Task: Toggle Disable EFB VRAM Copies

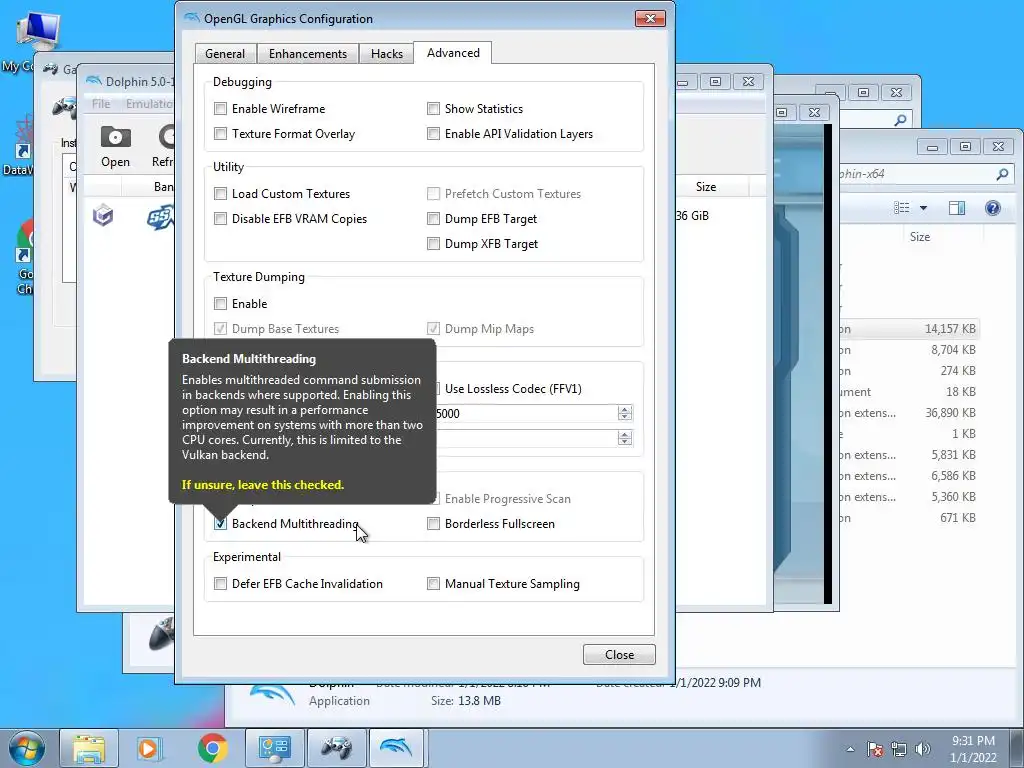Action: click(221, 219)
